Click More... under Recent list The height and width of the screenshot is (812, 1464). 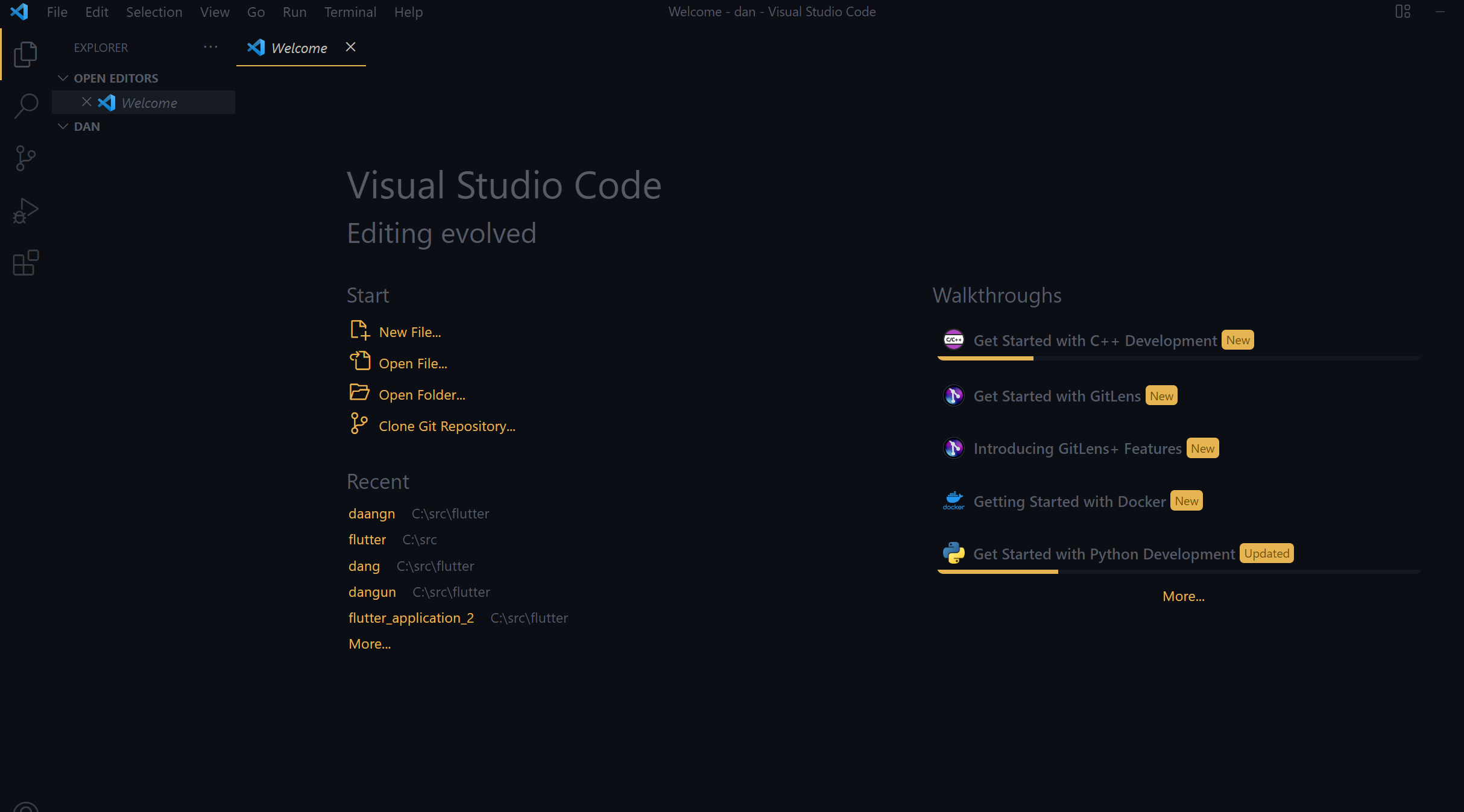click(370, 644)
